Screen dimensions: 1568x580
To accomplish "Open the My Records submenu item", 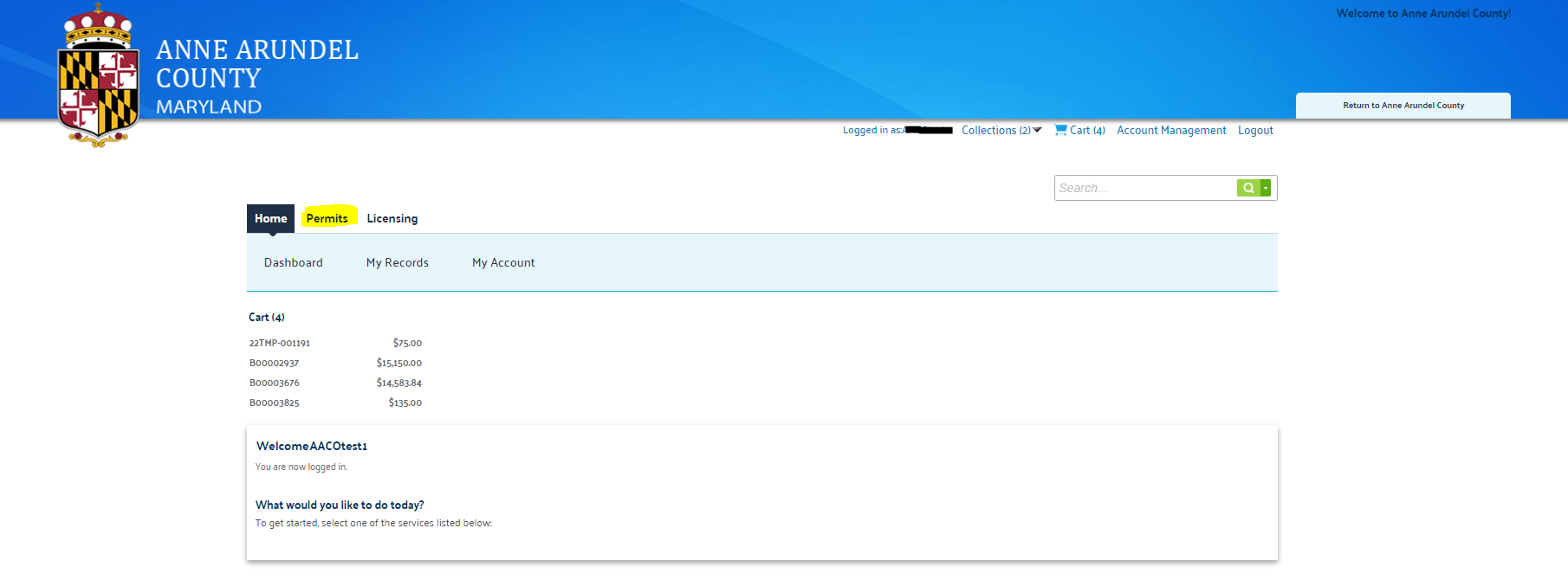I will [397, 262].
